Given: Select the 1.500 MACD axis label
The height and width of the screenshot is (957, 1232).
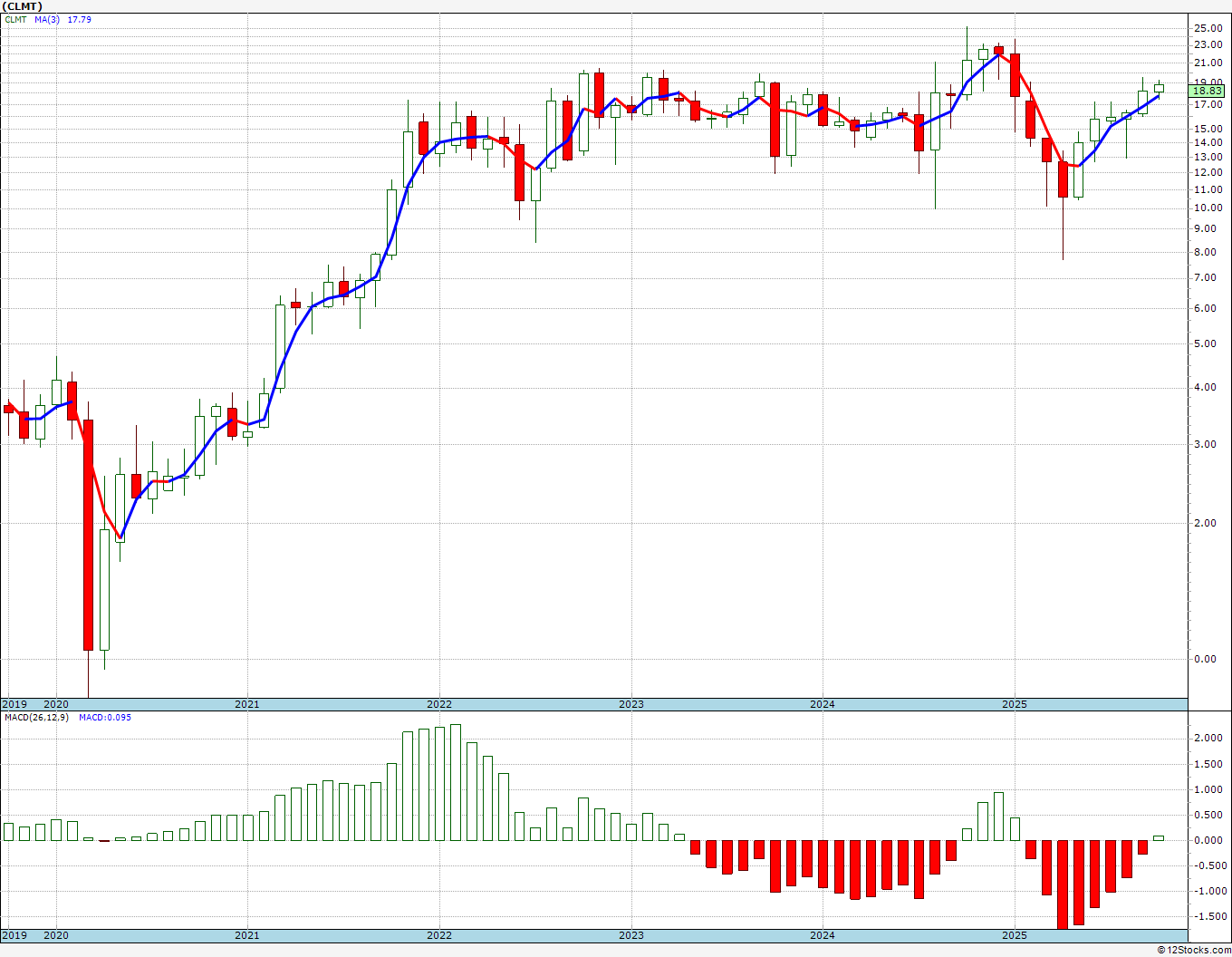Looking at the screenshot, I should pyautogui.click(x=1208, y=763).
